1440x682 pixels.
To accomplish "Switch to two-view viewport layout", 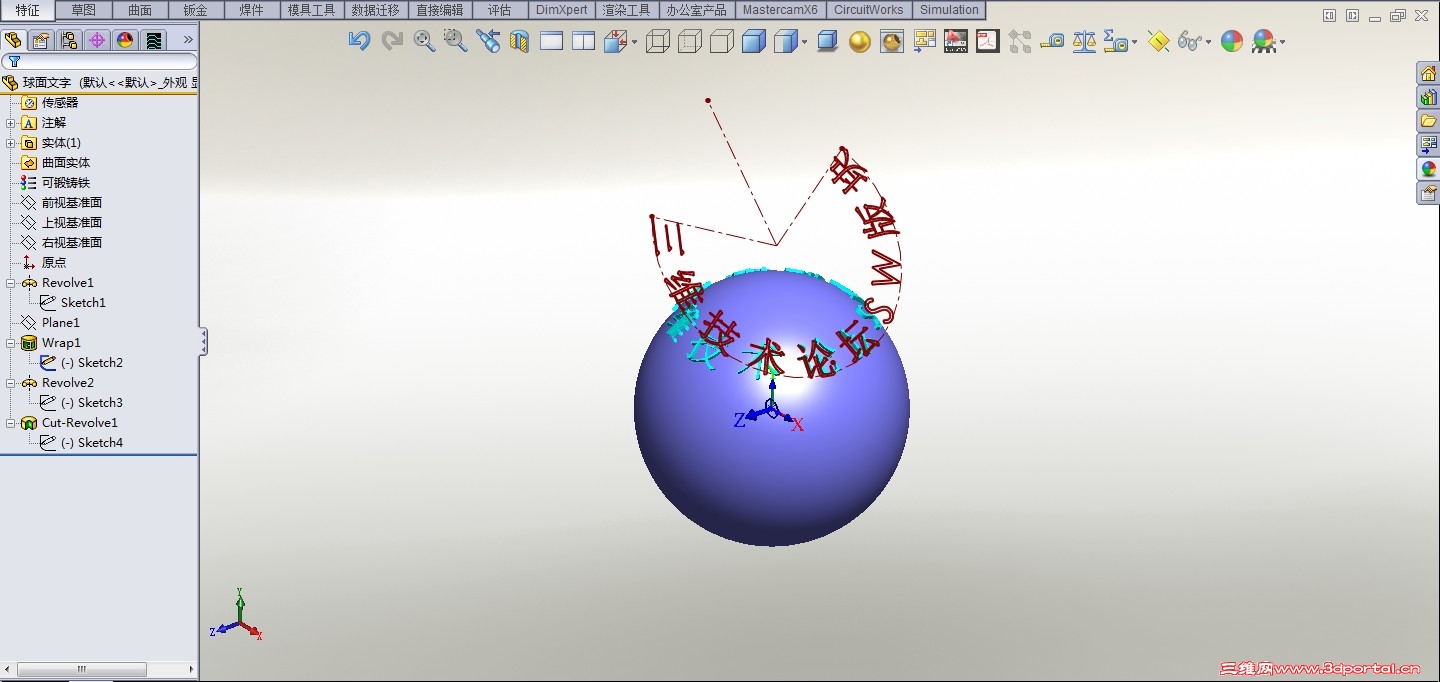I will [x=583, y=41].
